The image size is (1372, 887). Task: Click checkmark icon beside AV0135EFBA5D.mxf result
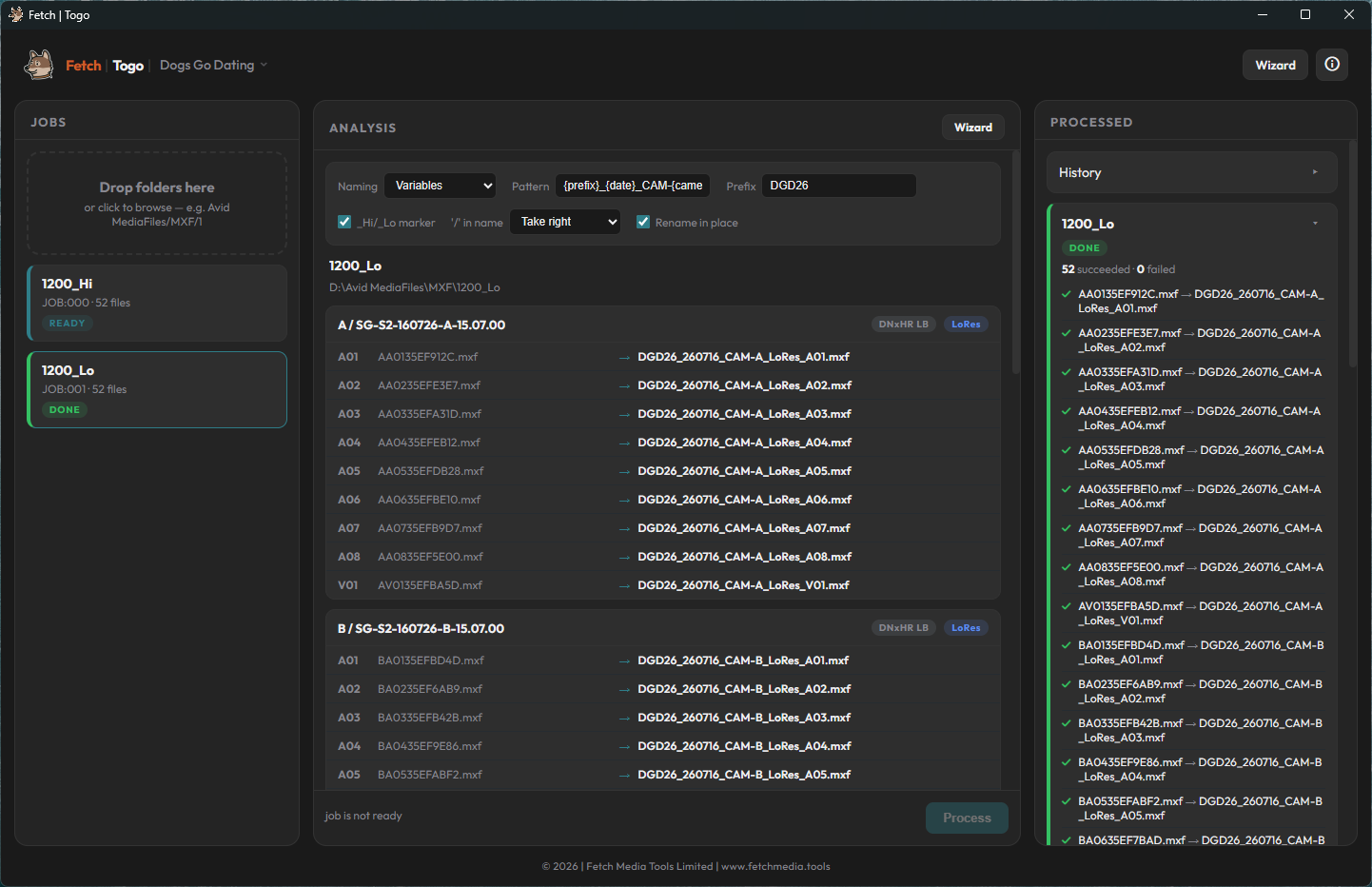1067,606
